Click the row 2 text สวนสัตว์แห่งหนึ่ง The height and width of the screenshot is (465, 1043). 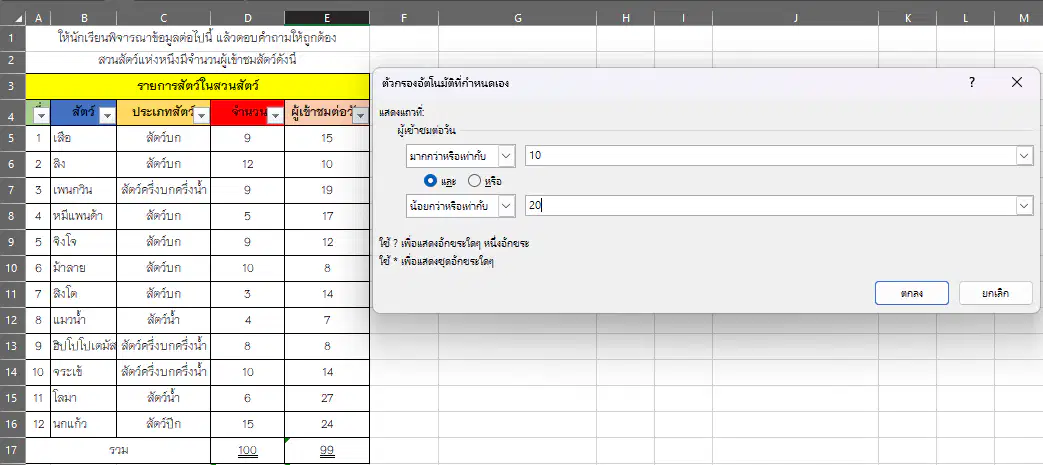[x=197, y=61]
